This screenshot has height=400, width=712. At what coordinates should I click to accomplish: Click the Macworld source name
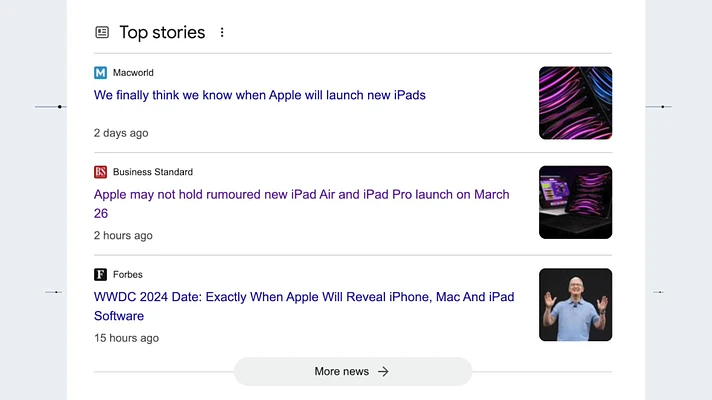(133, 73)
